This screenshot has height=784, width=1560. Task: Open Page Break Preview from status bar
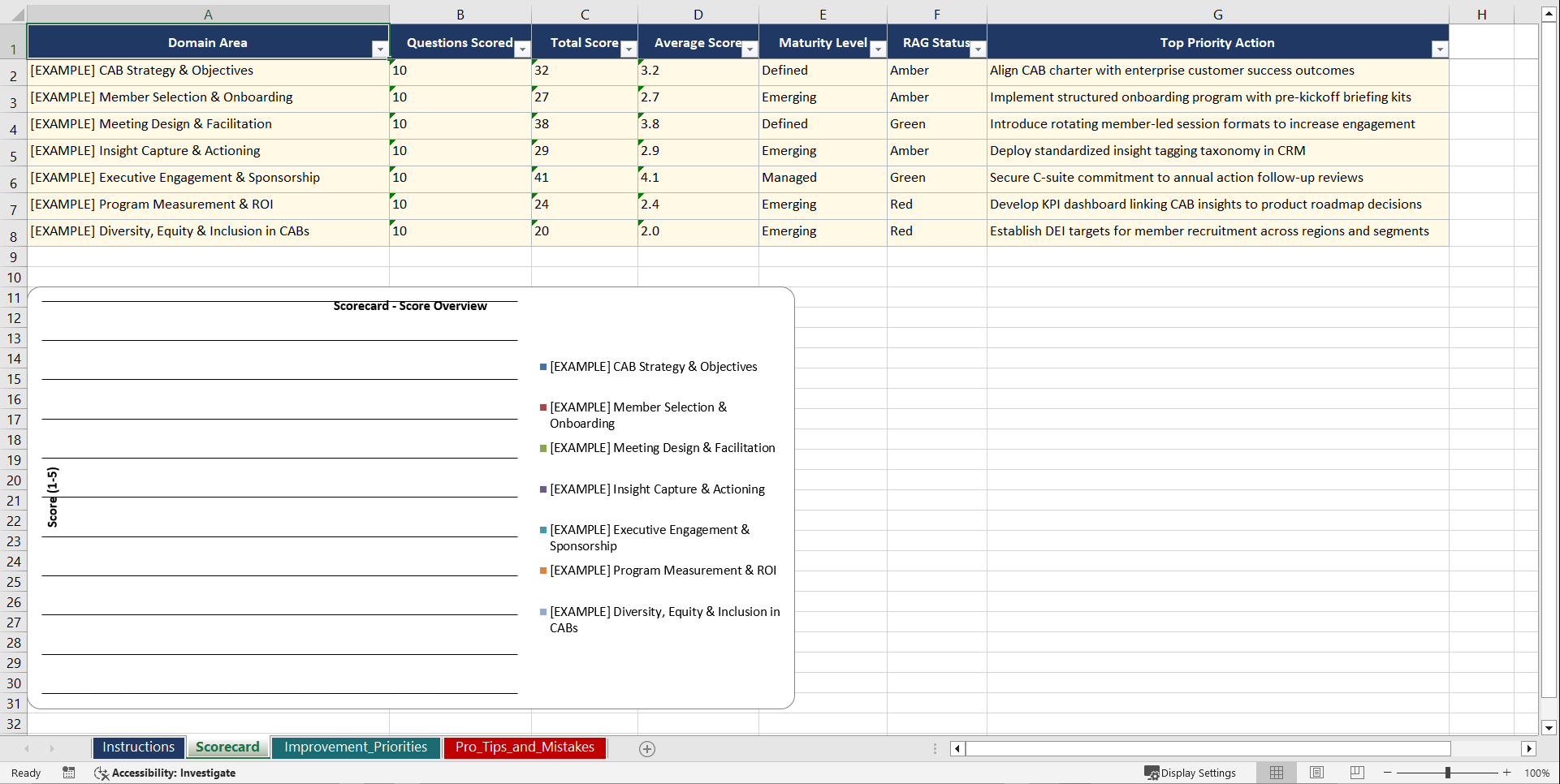(1356, 773)
